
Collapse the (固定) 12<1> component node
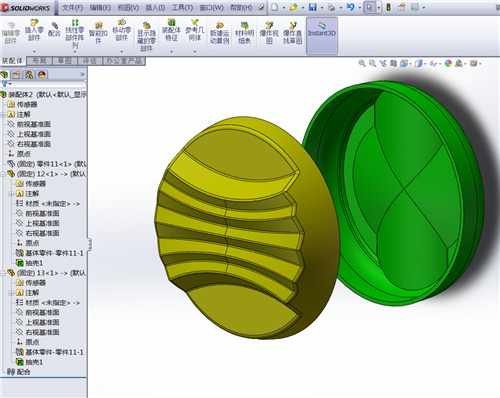coord(3,174)
